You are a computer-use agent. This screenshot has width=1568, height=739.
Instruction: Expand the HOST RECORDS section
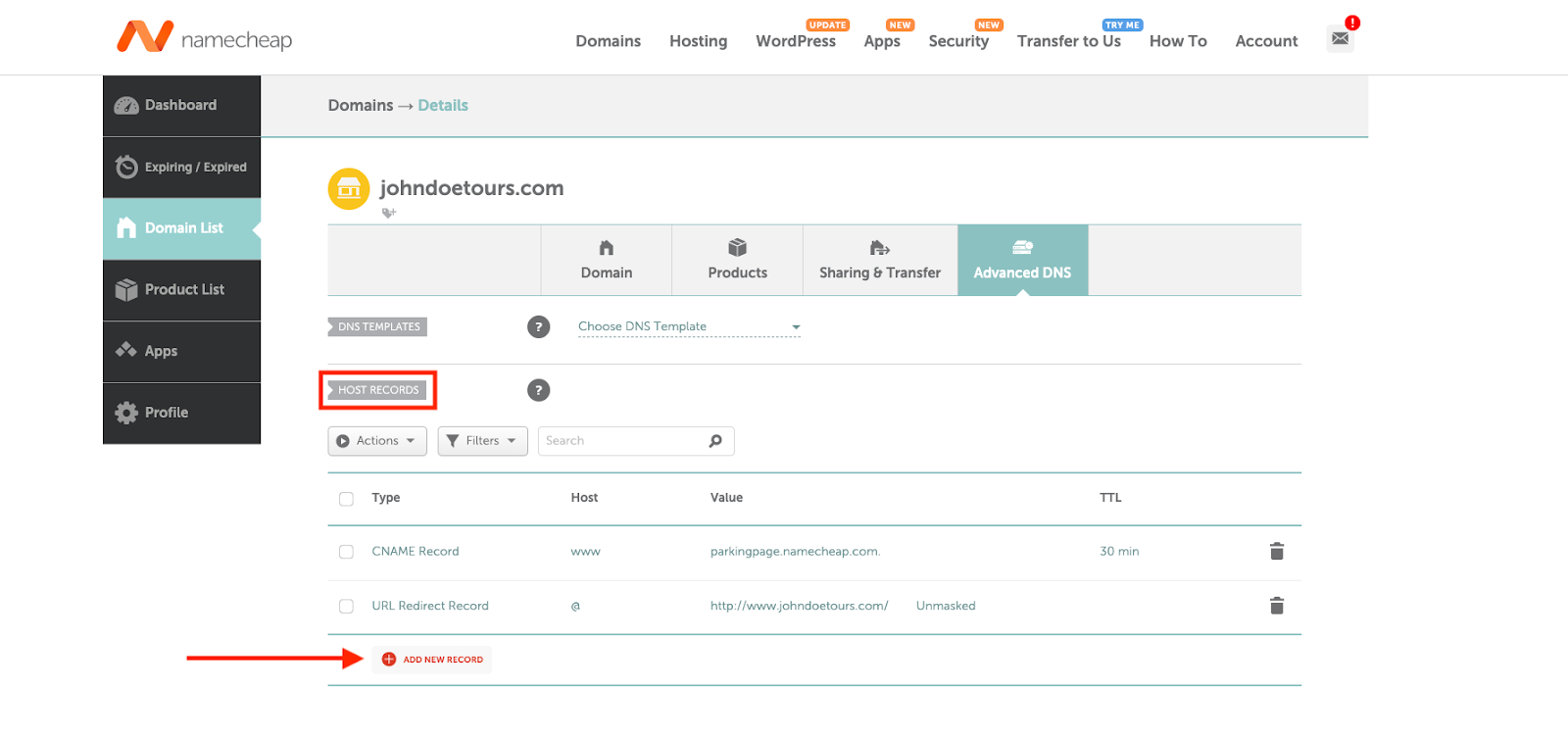pos(377,390)
